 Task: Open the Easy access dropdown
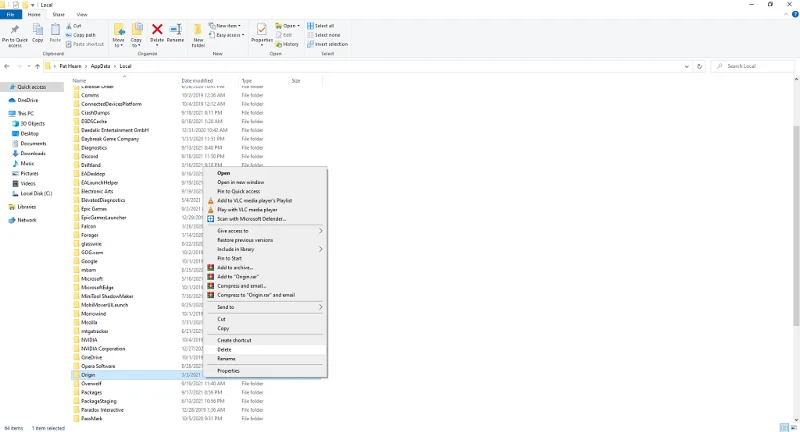pos(227,35)
